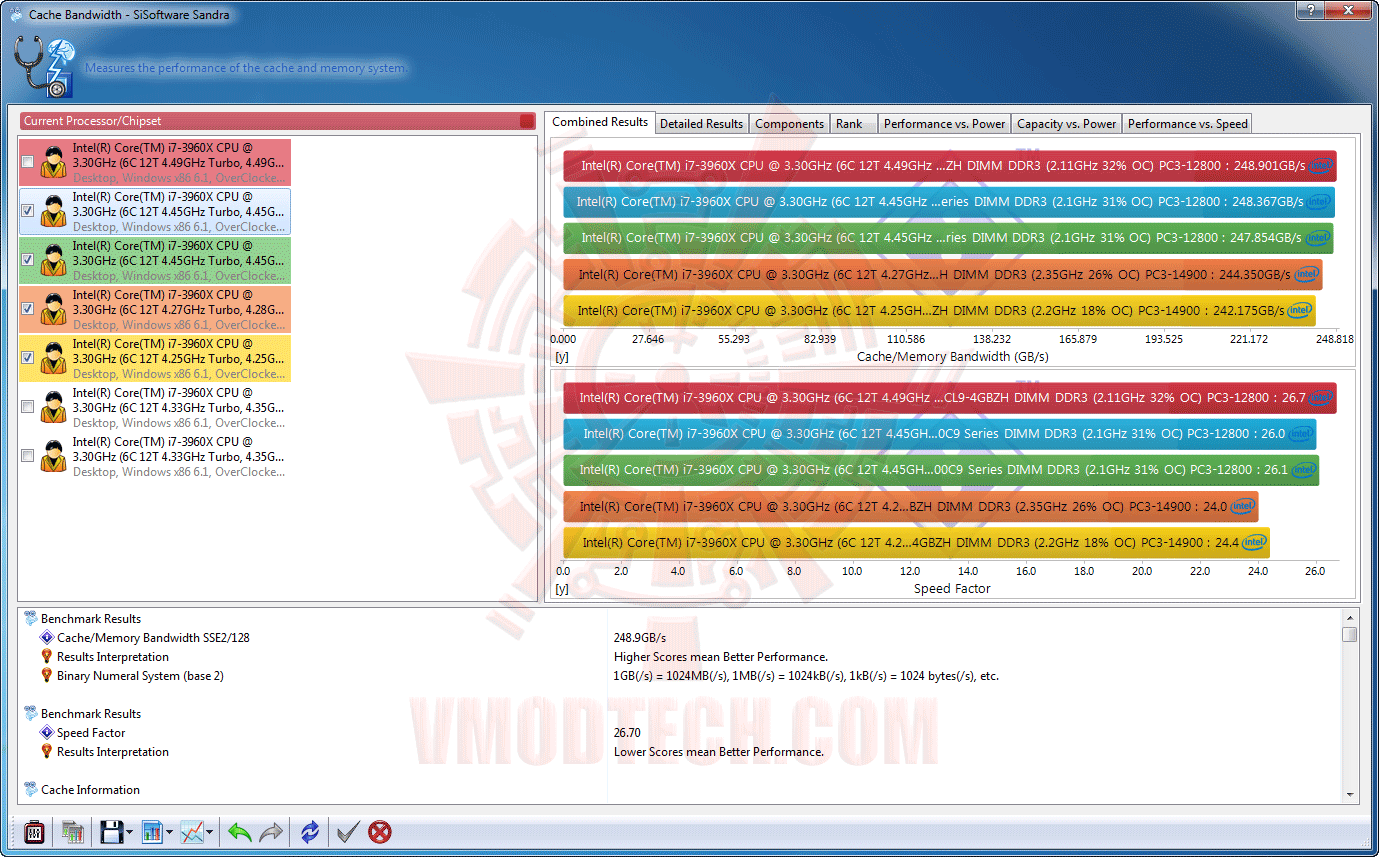The image size is (1379, 857).
Task: Click the rank comparison toolbar icon
Action: pyautogui.click(x=72, y=831)
